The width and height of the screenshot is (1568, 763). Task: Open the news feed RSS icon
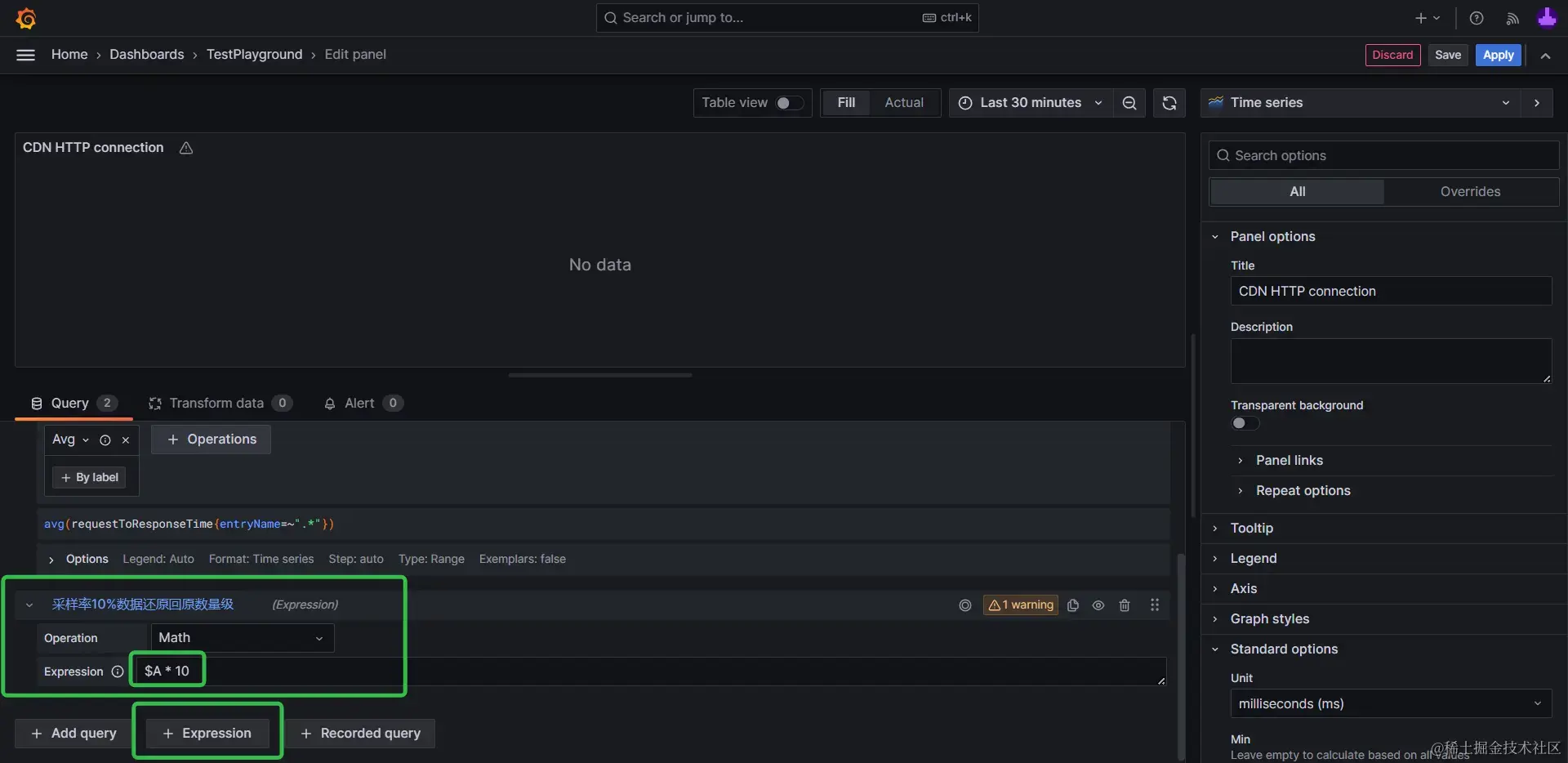pos(1512,18)
